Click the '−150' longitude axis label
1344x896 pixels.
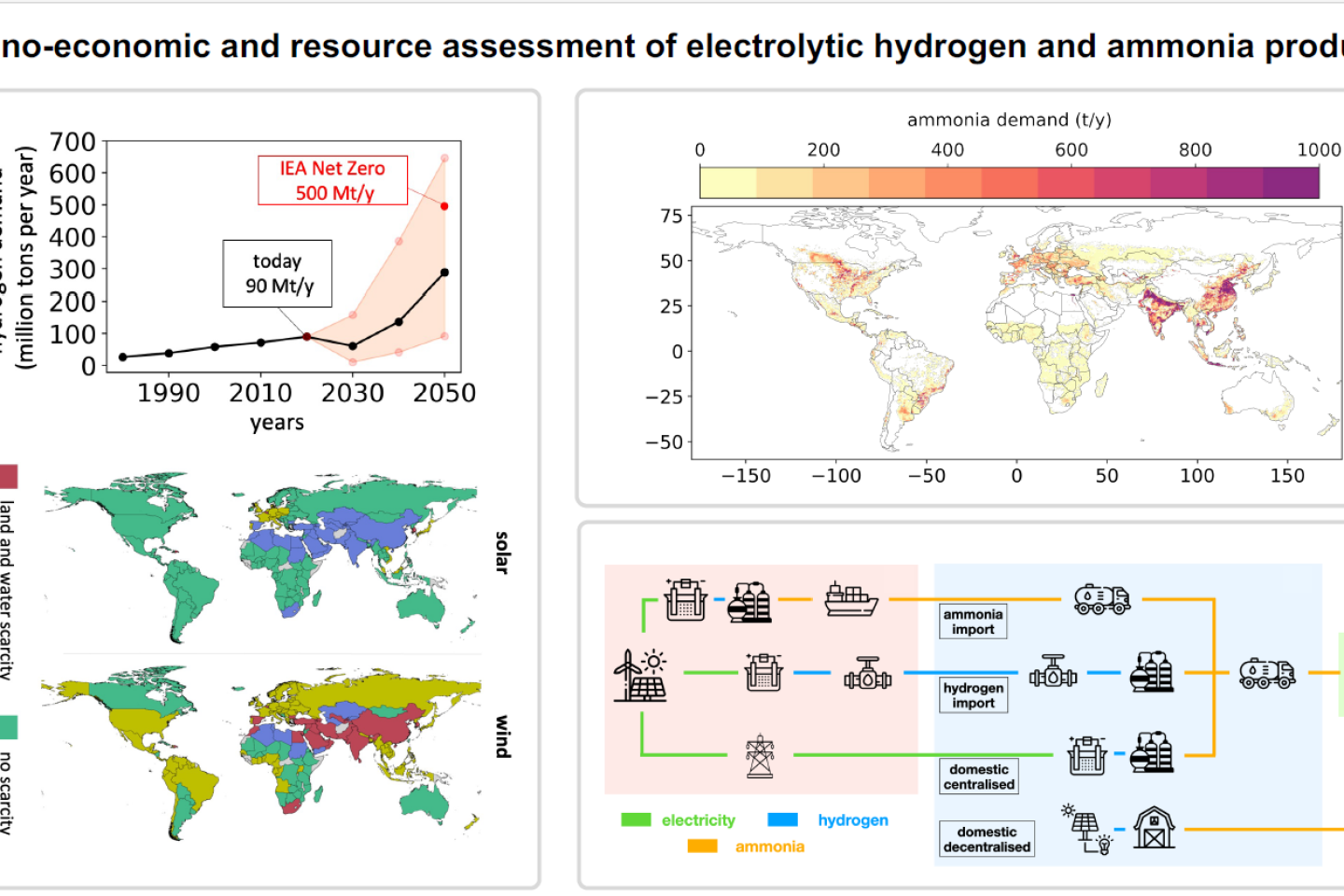pyautogui.click(x=746, y=476)
